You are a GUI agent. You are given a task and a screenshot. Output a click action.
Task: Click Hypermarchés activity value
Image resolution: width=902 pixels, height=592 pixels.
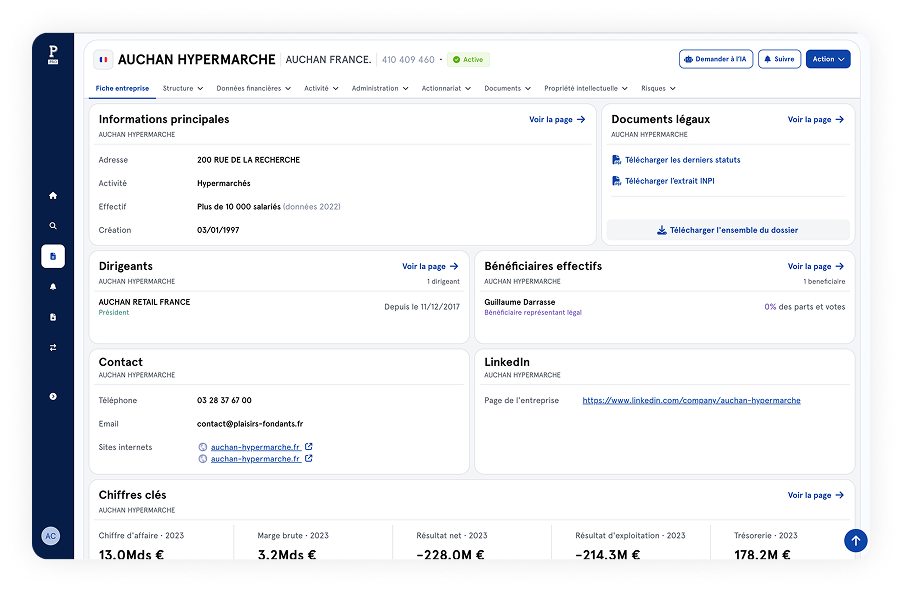click(x=224, y=184)
